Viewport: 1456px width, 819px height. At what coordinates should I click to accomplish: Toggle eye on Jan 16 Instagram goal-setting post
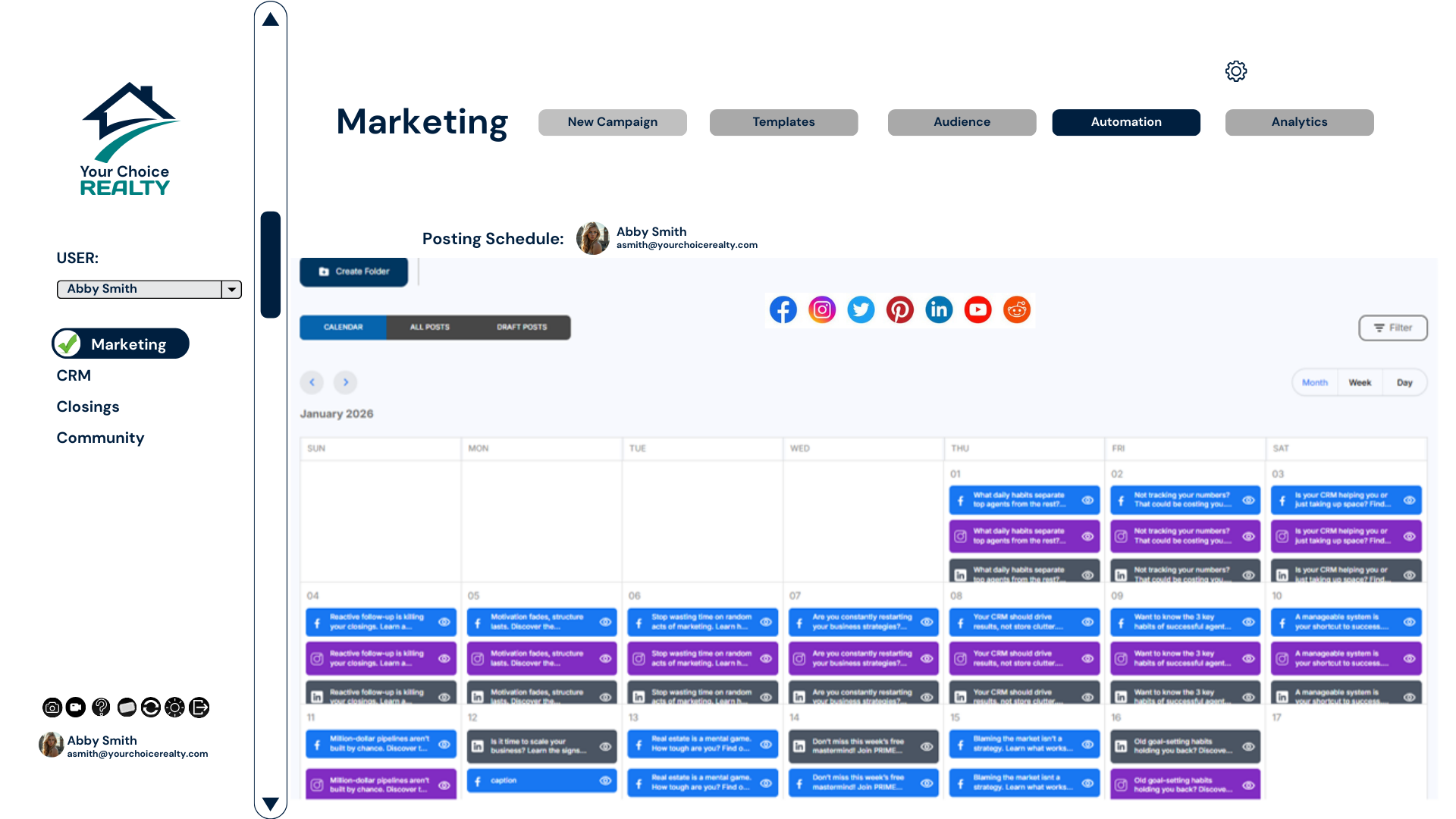coord(1248,785)
